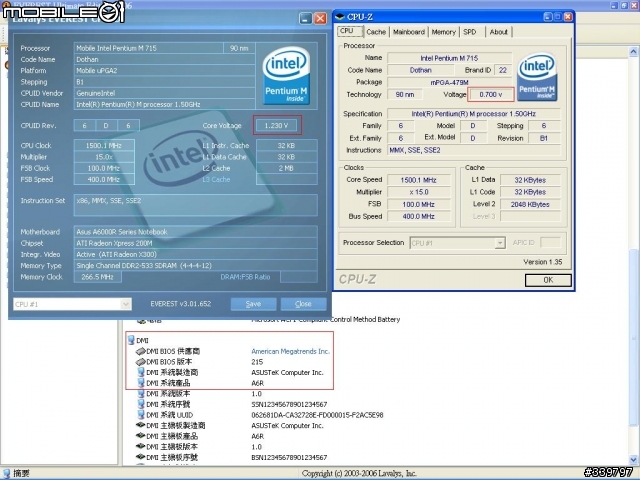Open the CPU #1 dropdown in EVEREST
Screen dimensions: 640x480
pyautogui.click(x=126, y=304)
